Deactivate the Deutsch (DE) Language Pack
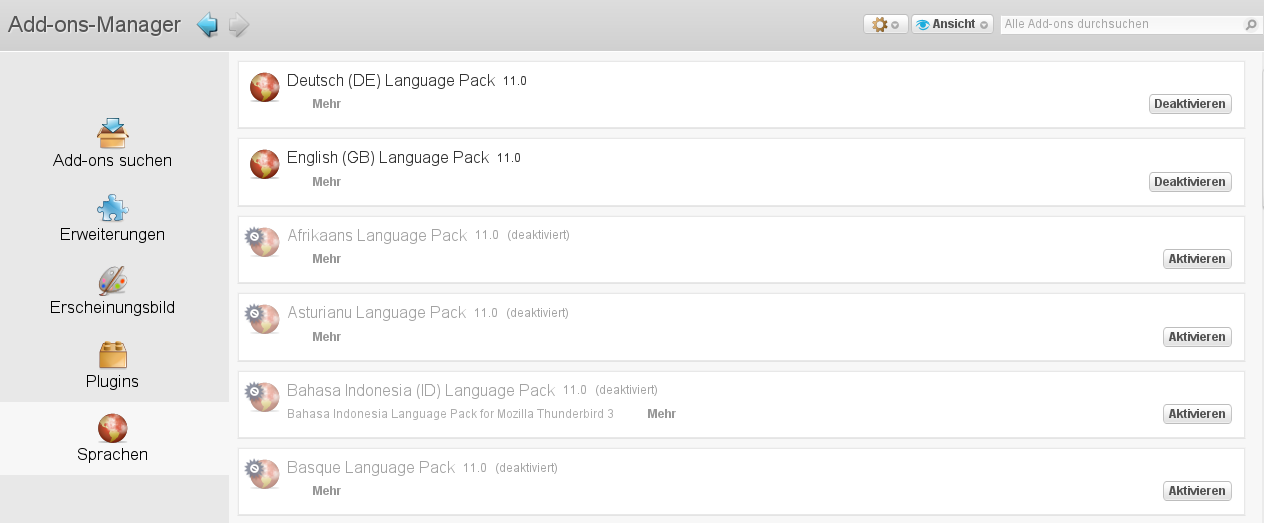This screenshot has height=523, width=1264. point(1189,104)
